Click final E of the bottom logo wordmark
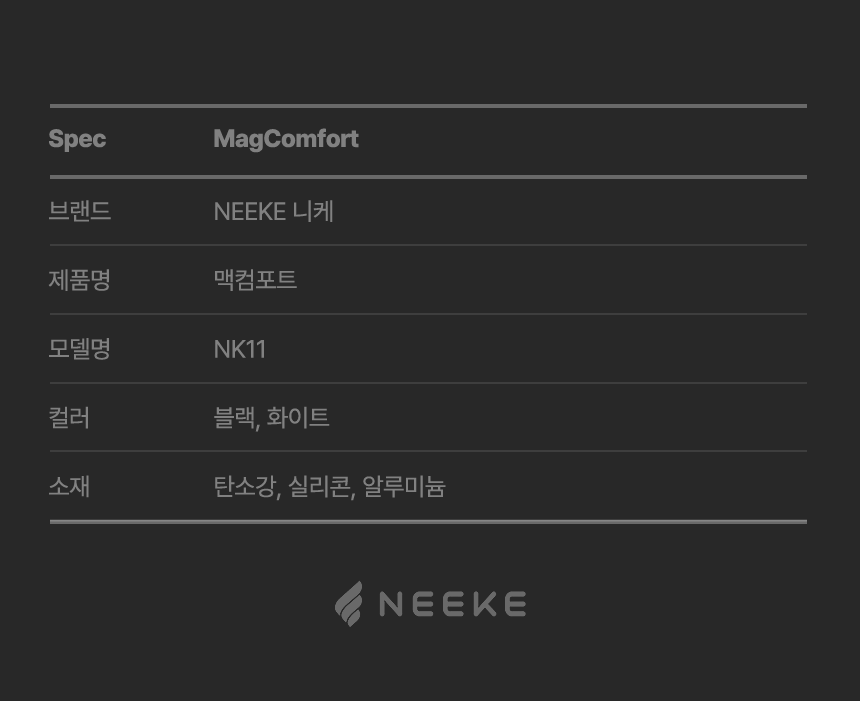The height and width of the screenshot is (701, 860). coord(512,604)
